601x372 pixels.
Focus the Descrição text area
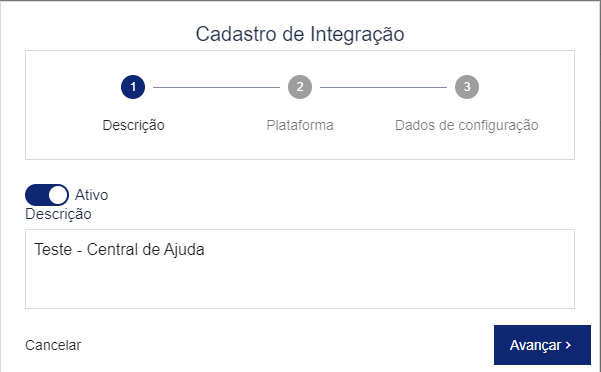point(300,269)
